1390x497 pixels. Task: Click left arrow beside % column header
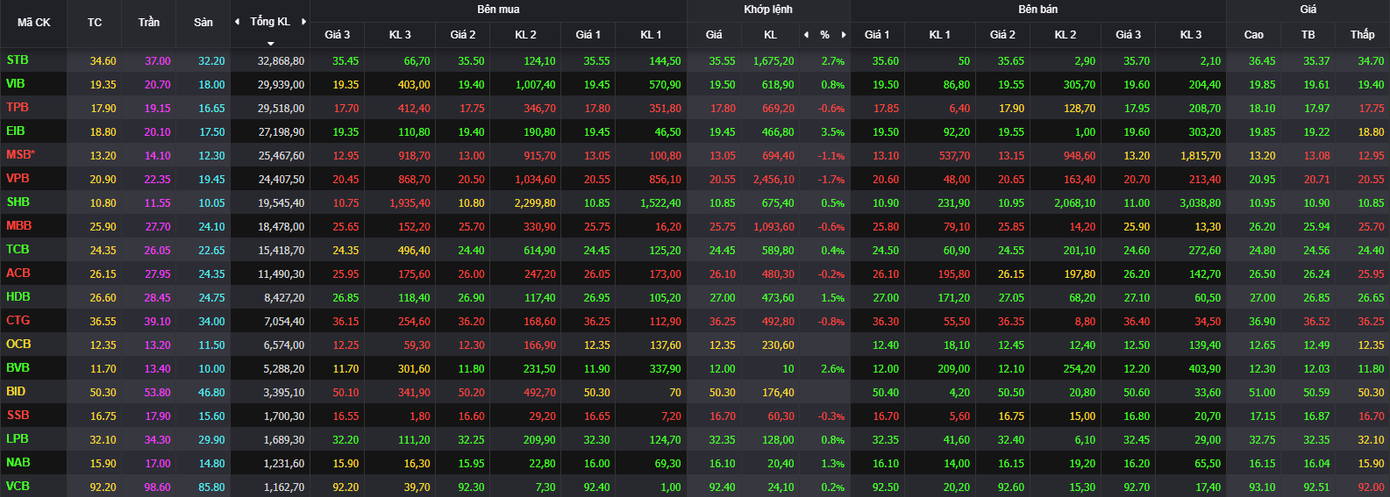(x=805, y=35)
